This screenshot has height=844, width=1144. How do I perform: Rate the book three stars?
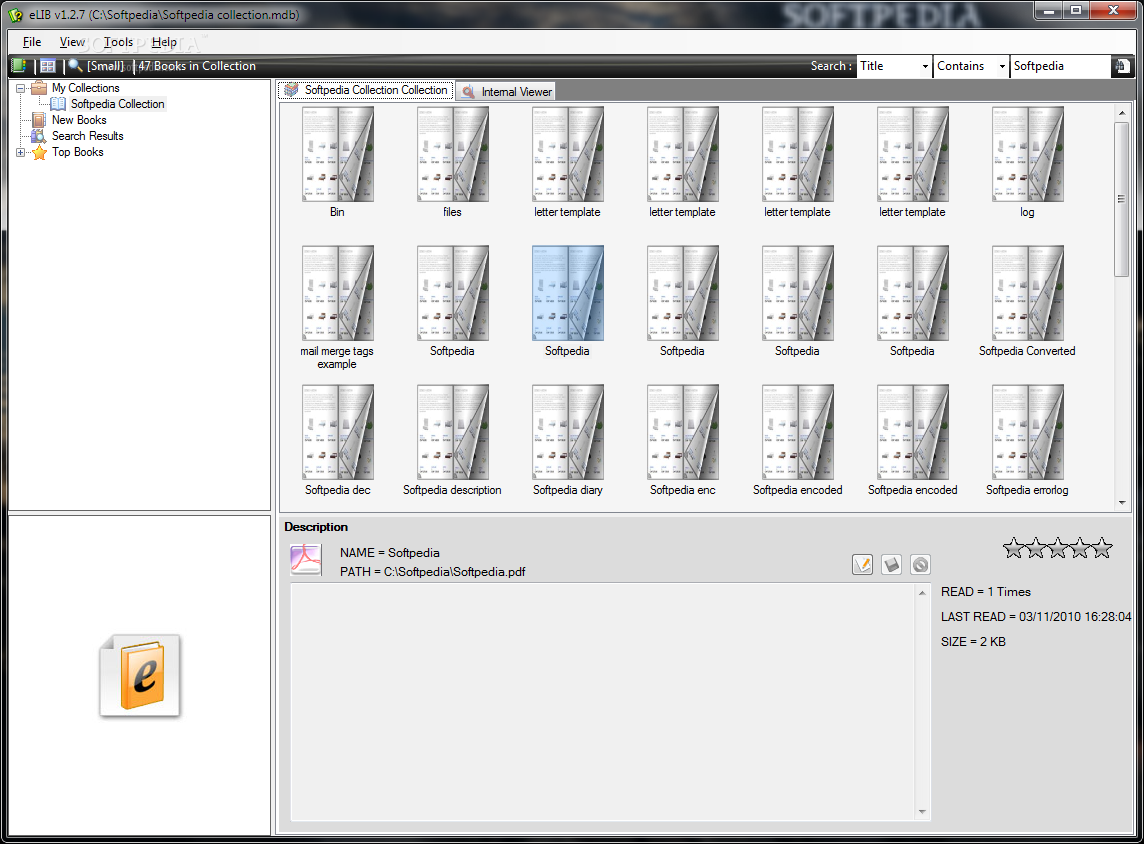(1057, 548)
